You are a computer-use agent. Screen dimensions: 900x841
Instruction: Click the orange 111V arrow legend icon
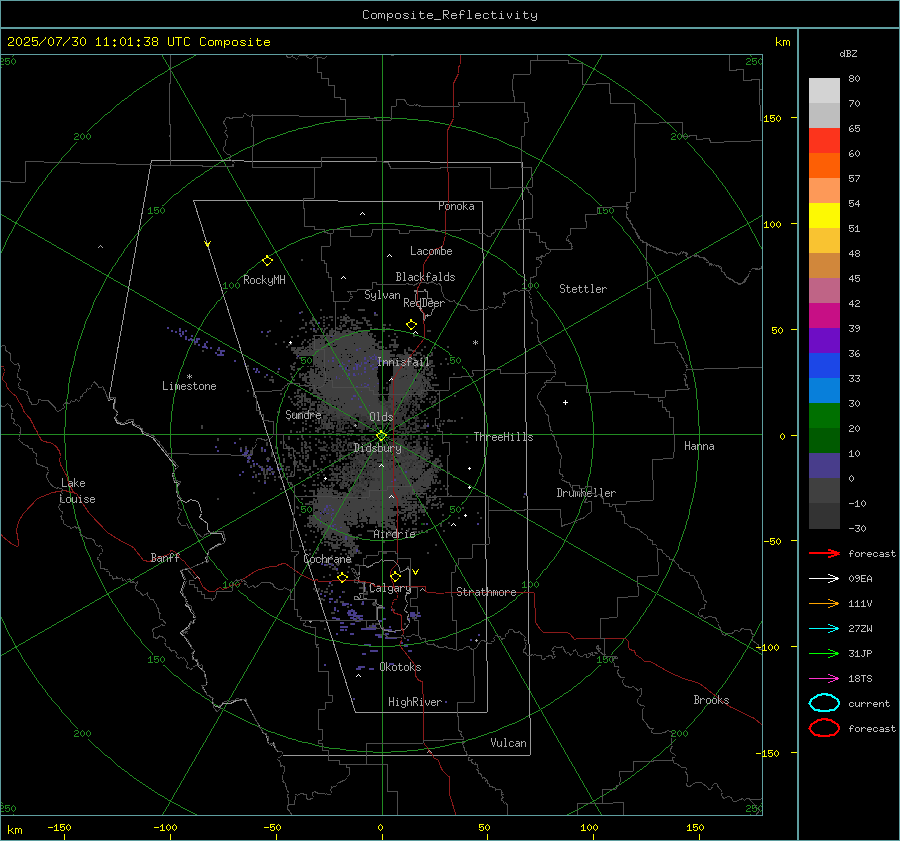(x=824, y=603)
